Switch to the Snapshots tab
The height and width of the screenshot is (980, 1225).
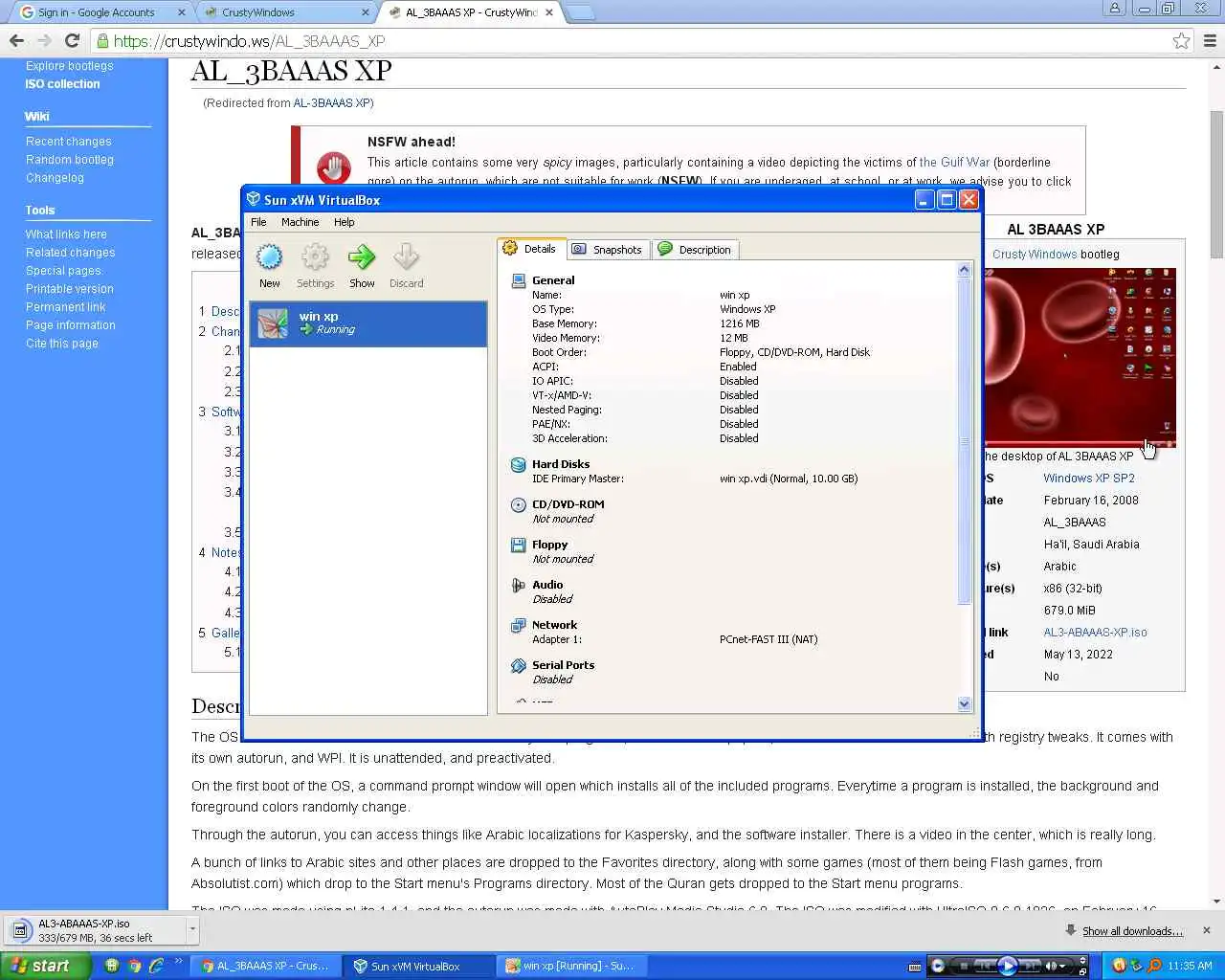608,250
